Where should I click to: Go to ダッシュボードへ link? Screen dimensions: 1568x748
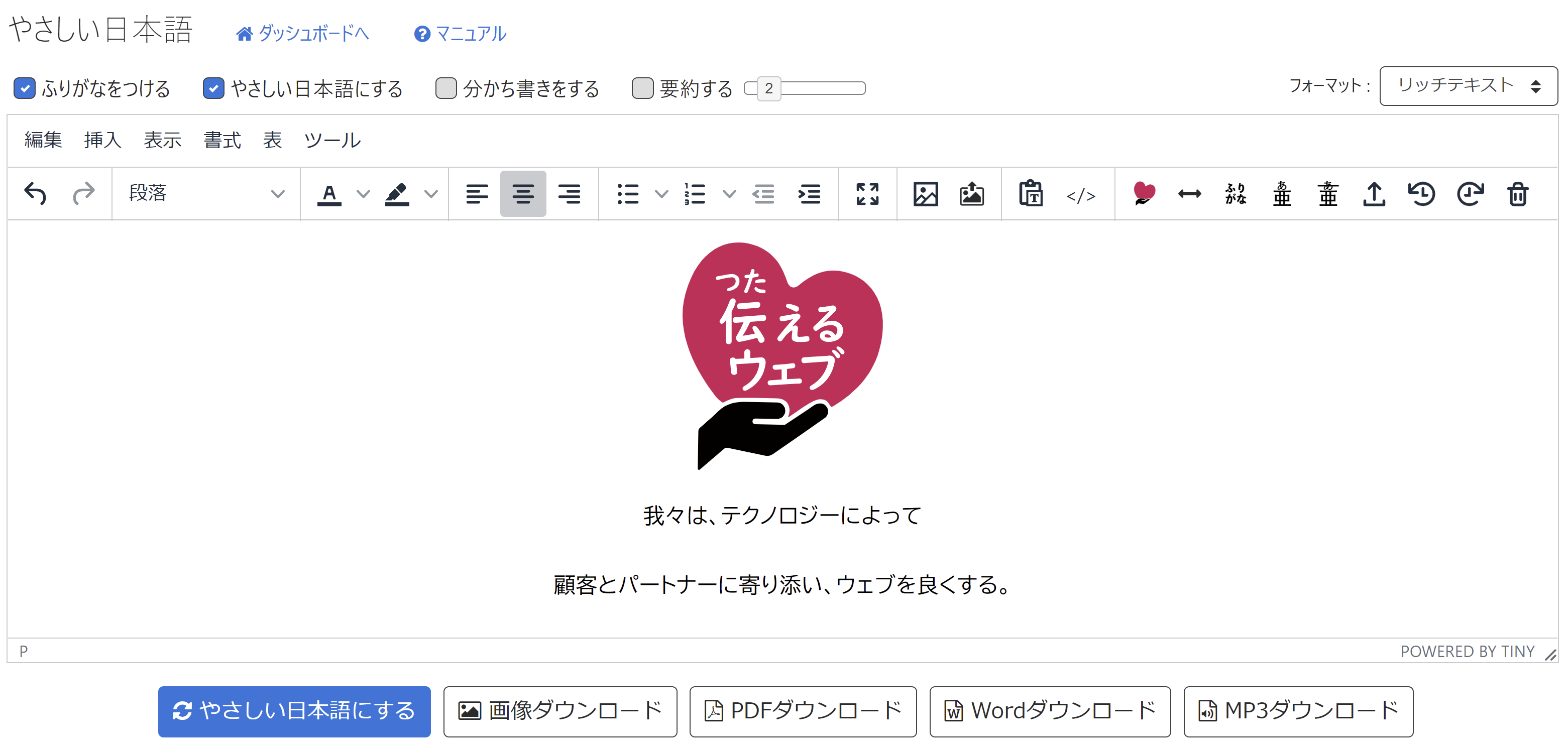(x=302, y=34)
